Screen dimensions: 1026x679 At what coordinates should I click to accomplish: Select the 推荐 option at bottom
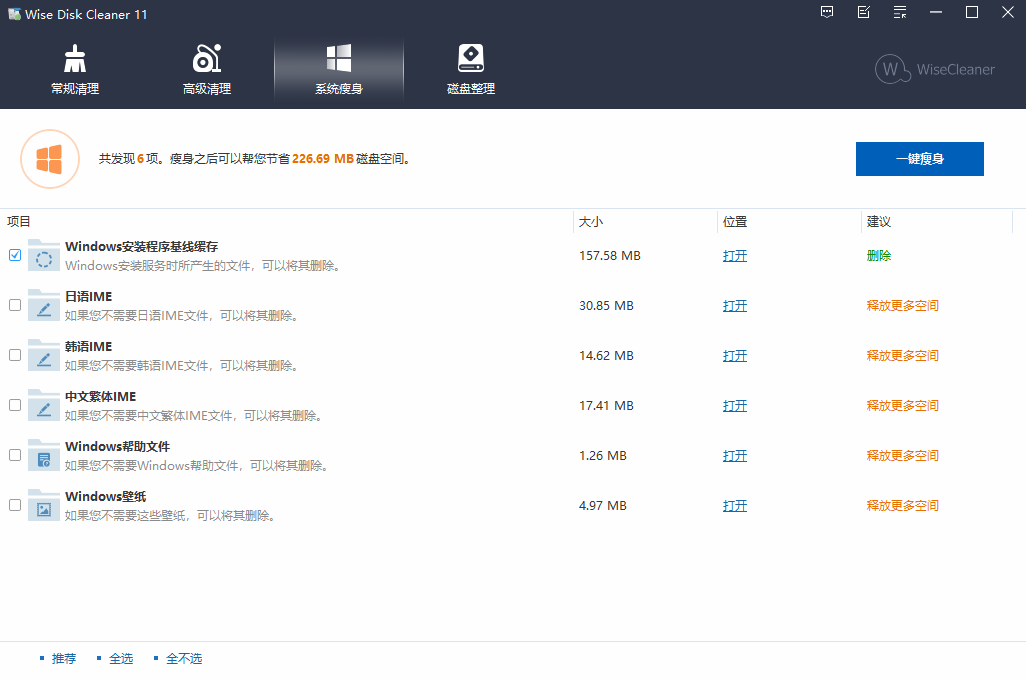pos(64,659)
